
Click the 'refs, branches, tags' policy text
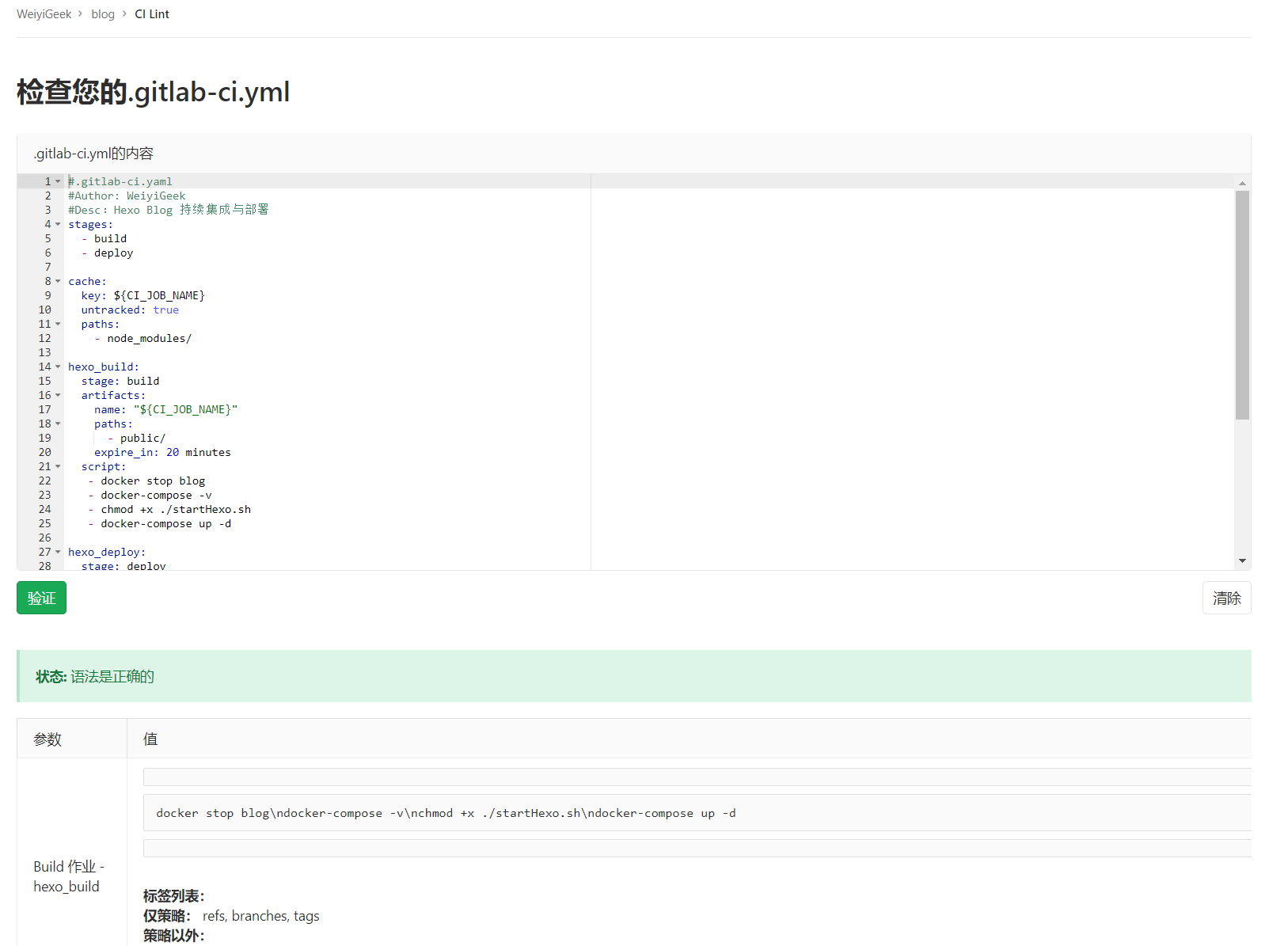[261, 916]
